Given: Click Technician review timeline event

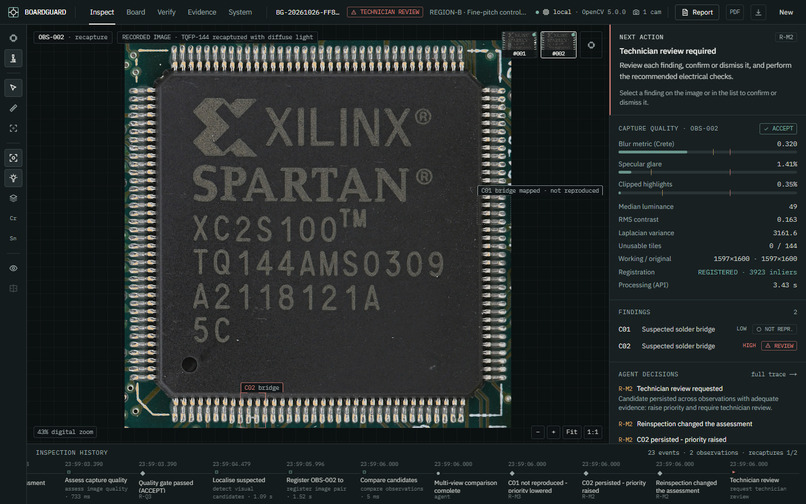Looking at the screenshot, I should tap(755, 480).
